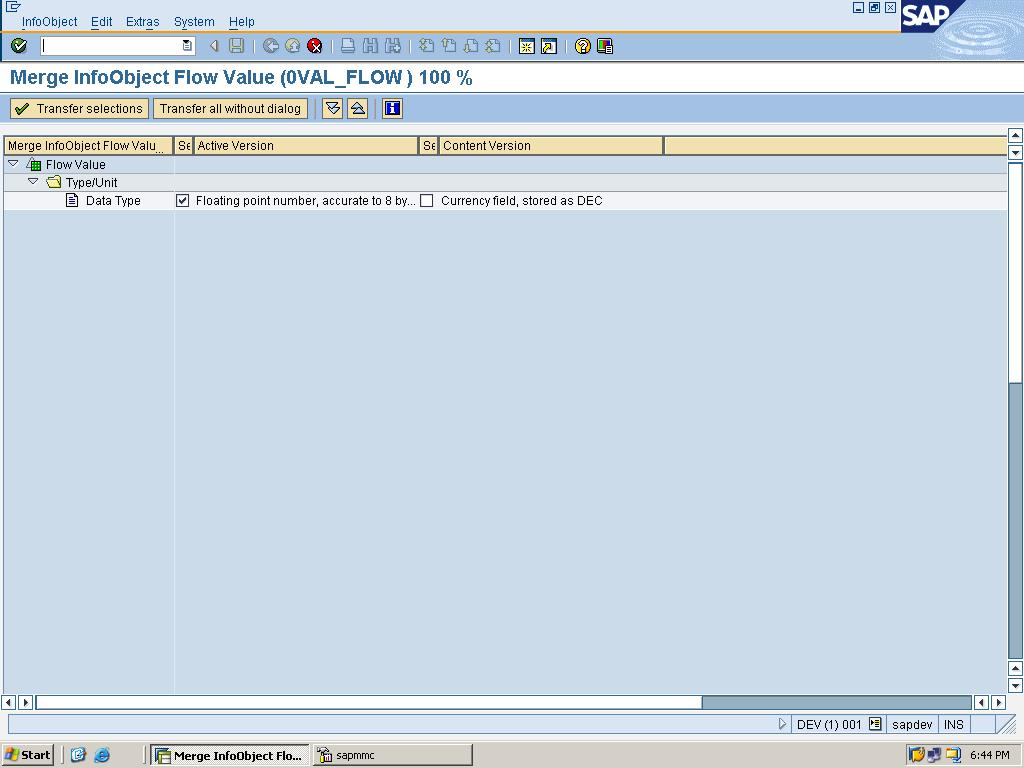Click the red Cancel icon
Image resolution: width=1024 pixels, height=768 pixels.
[315, 46]
